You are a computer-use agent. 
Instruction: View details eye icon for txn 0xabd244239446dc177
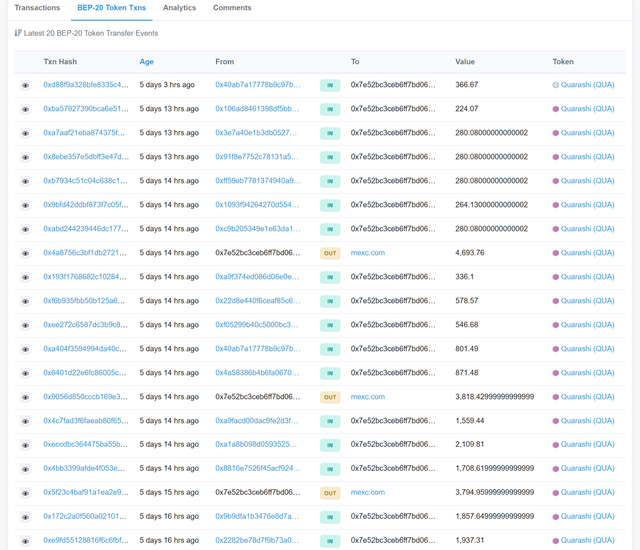pos(25,229)
